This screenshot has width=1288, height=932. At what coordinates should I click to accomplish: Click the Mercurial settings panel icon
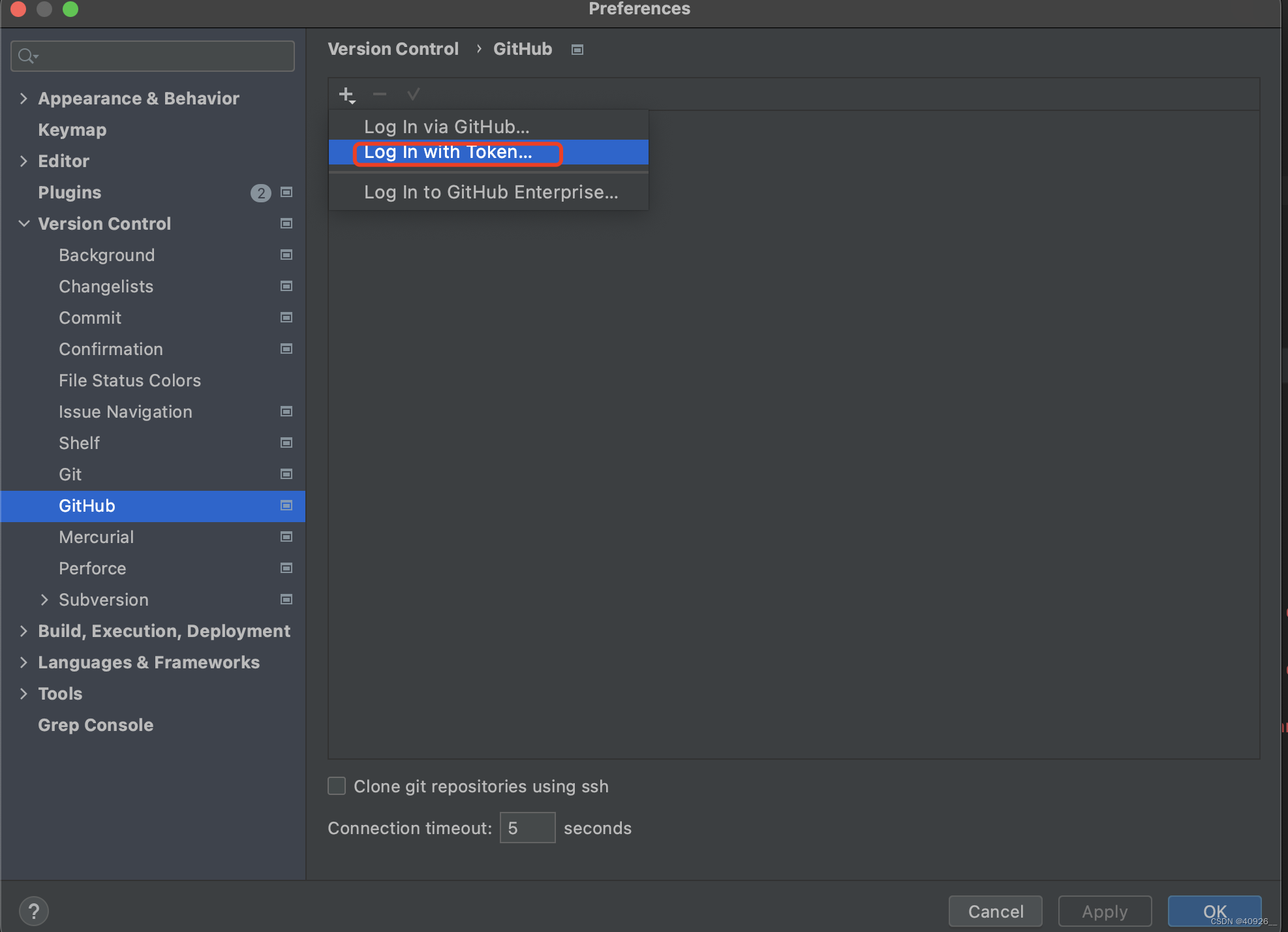(x=286, y=536)
